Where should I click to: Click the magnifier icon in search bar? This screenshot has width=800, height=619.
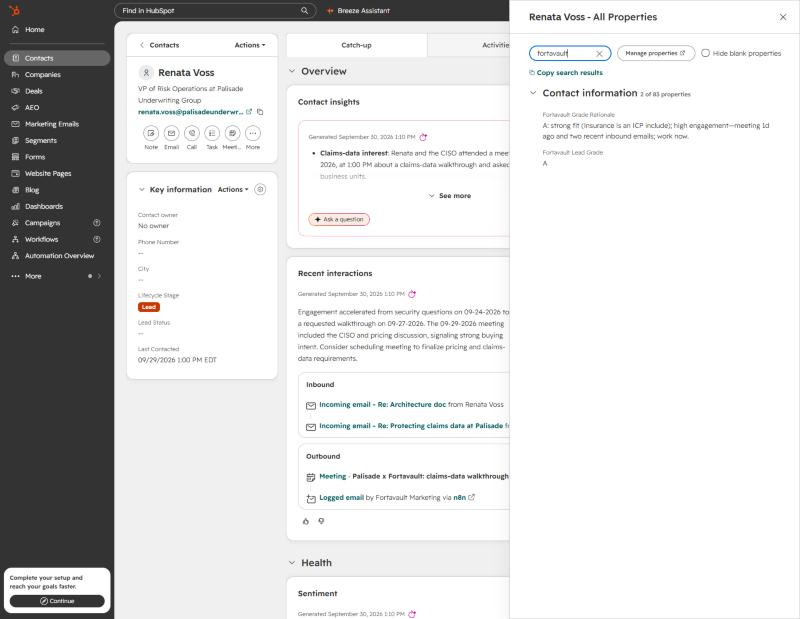click(x=305, y=11)
